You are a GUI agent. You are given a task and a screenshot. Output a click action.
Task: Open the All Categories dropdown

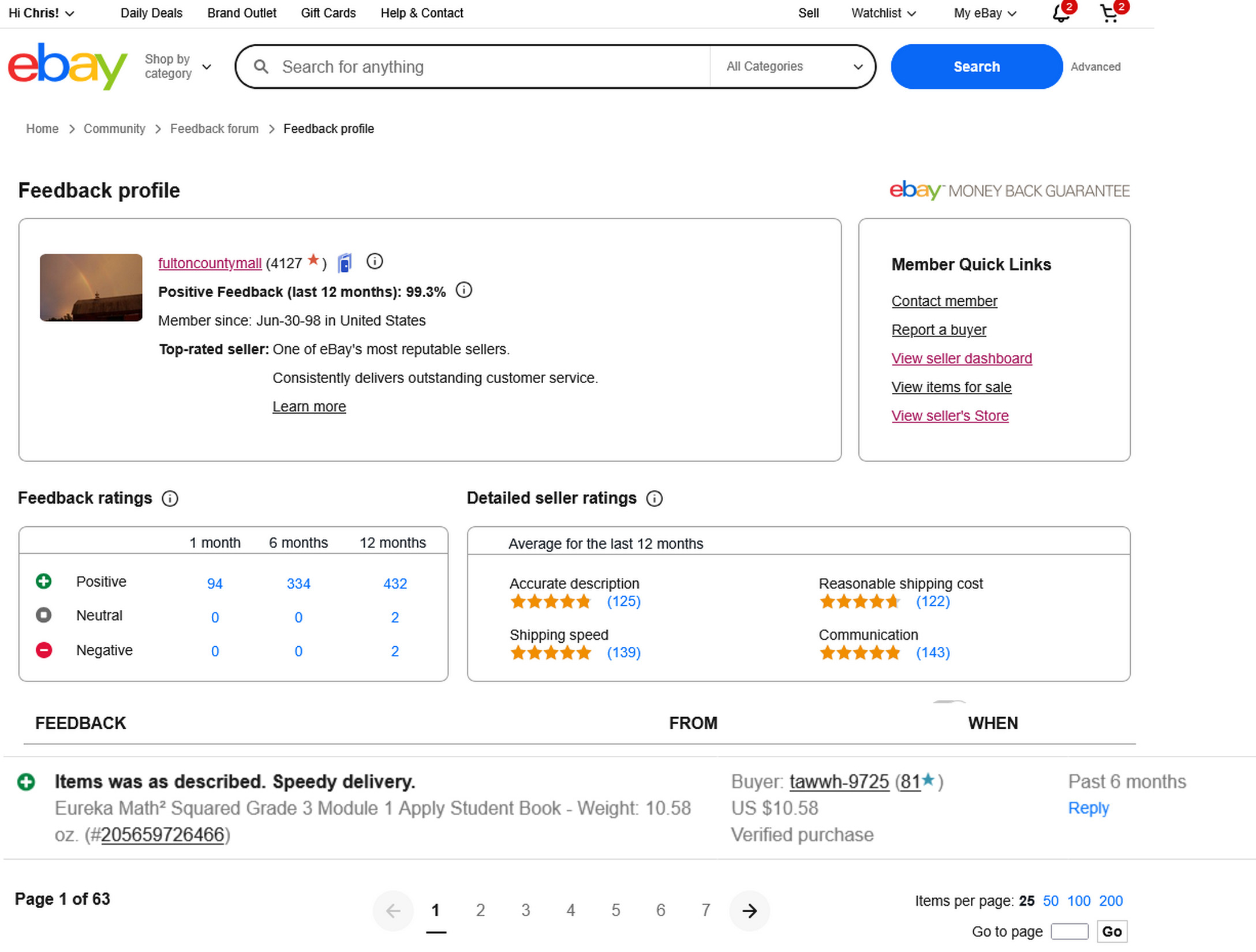(794, 66)
